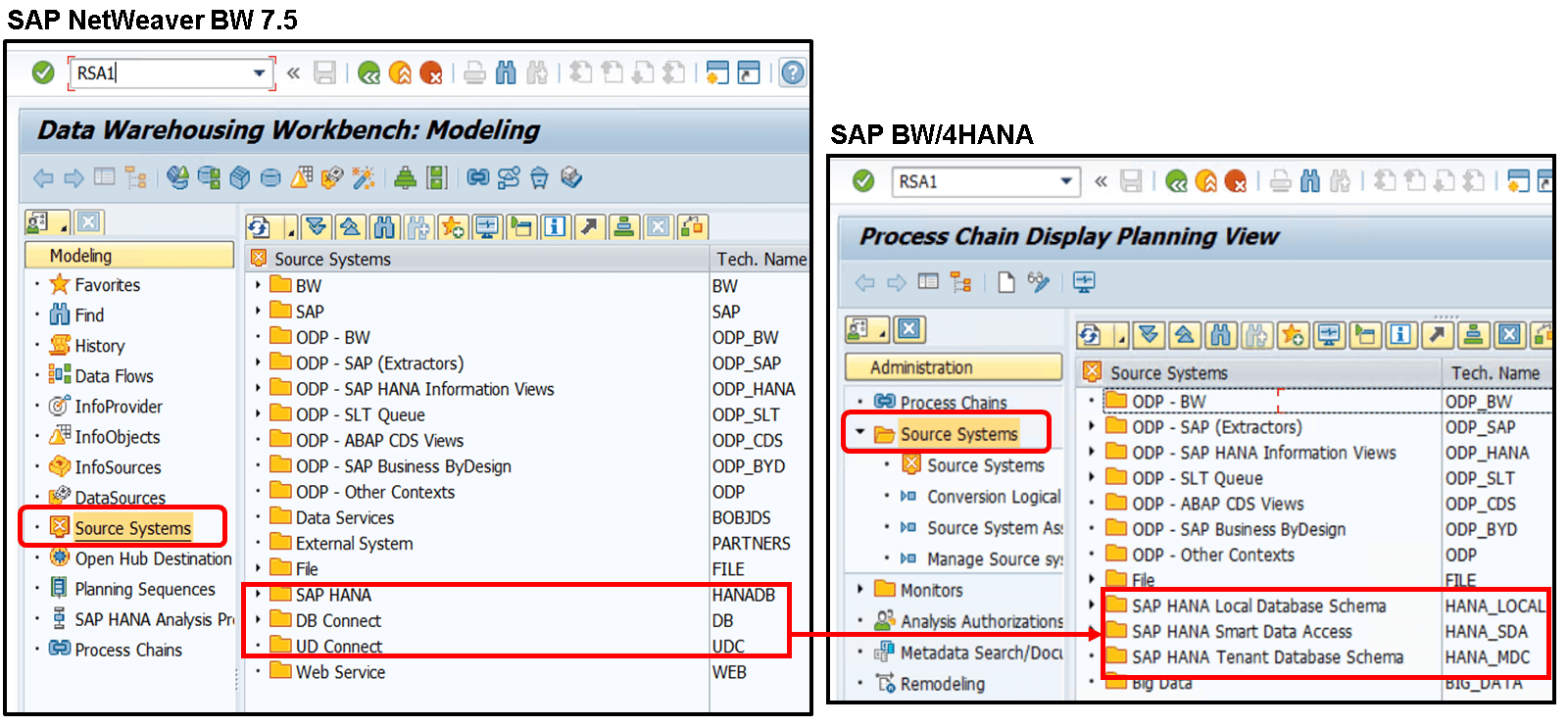Click the display/change glasses-pencil icon in BW/4HANA
This screenshot has height=726, width=1568.
pyautogui.click(x=1038, y=282)
